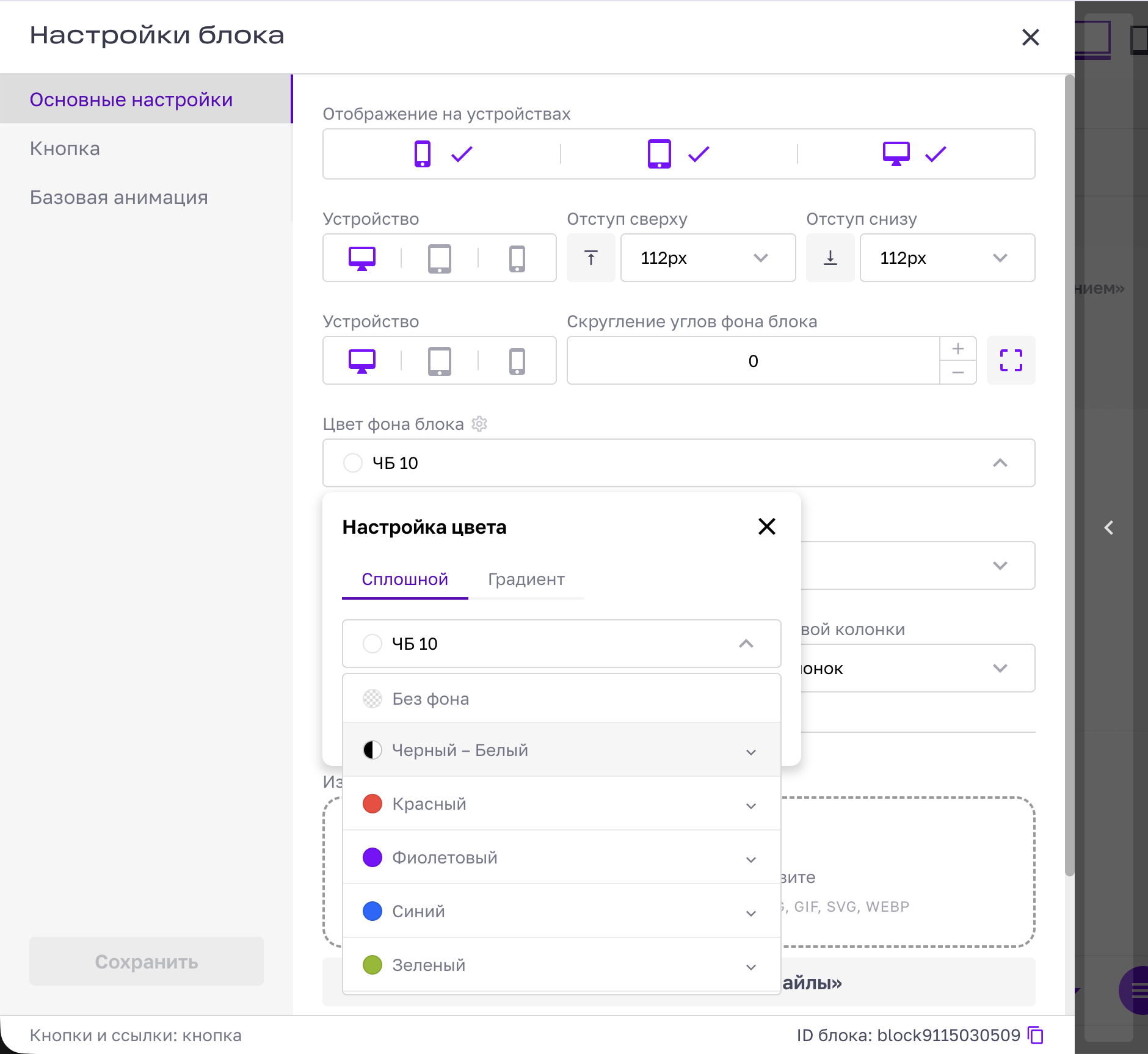Expand the Зеленый color group
Image resolution: width=1148 pixels, height=1054 pixels.
562,965
